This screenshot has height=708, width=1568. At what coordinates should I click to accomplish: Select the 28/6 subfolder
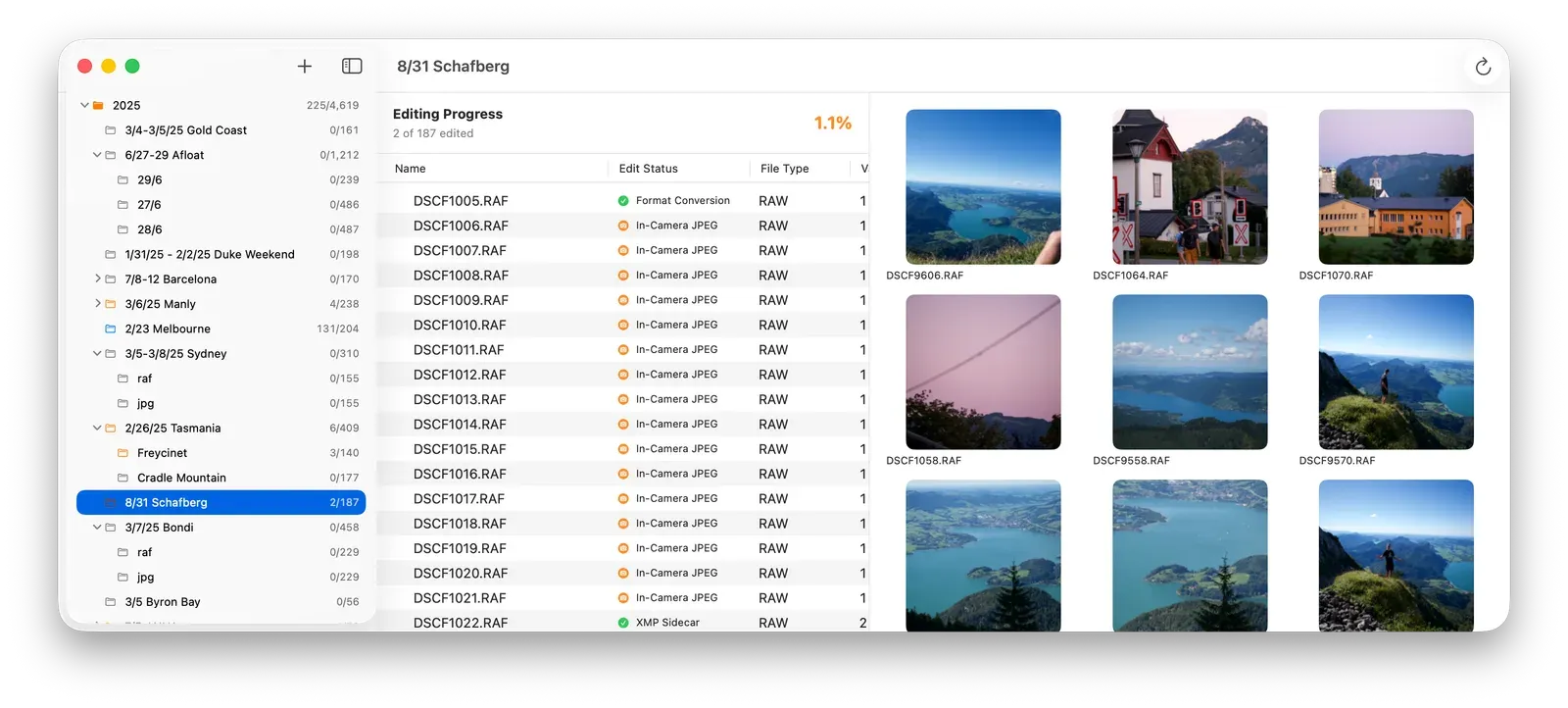coord(221,229)
